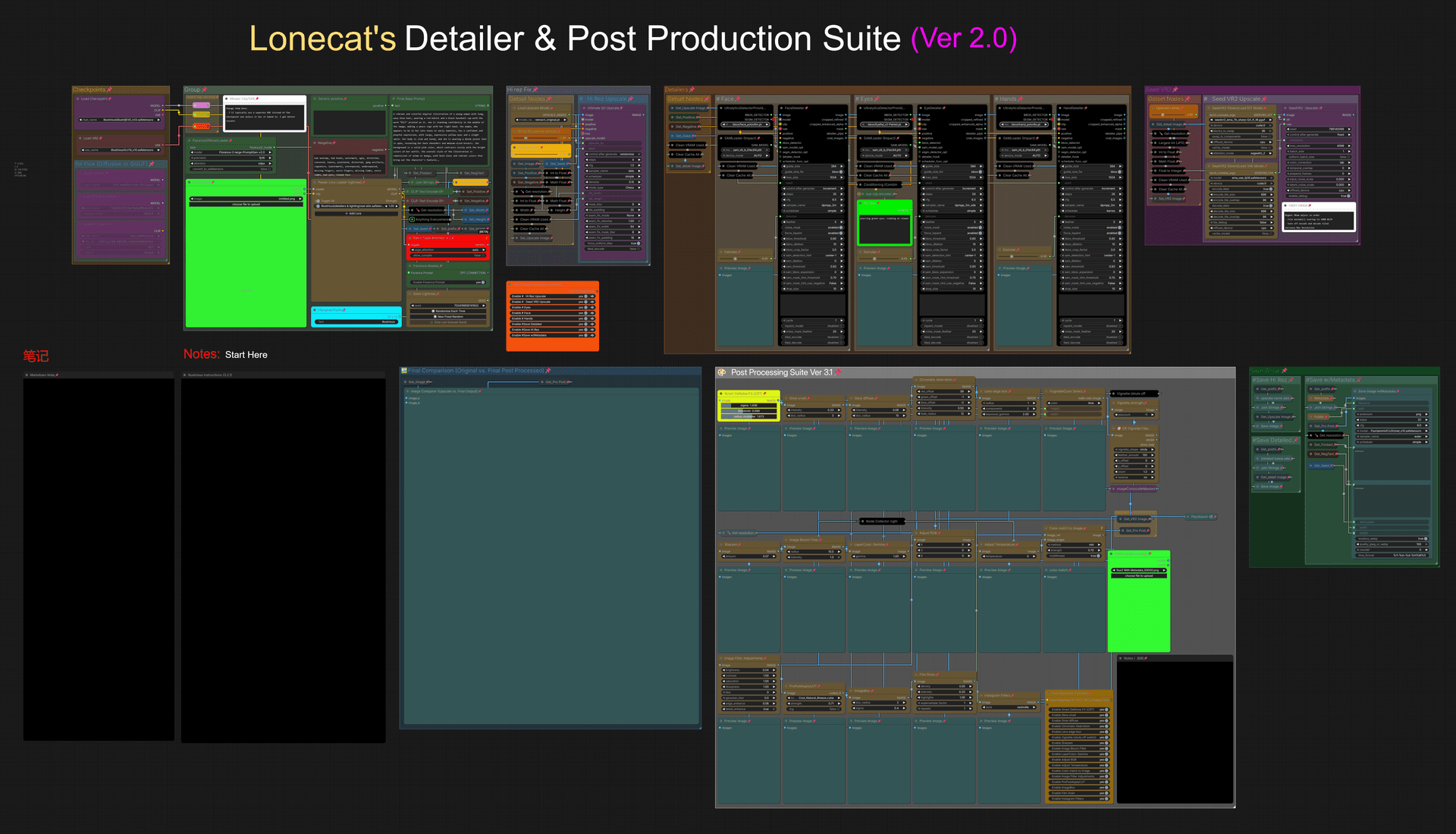This screenshot has height=834, width=1456.
Task: Toggle Enable #Save w/Metadata switch
Action: pyautogui.click(x=585, y=335)
